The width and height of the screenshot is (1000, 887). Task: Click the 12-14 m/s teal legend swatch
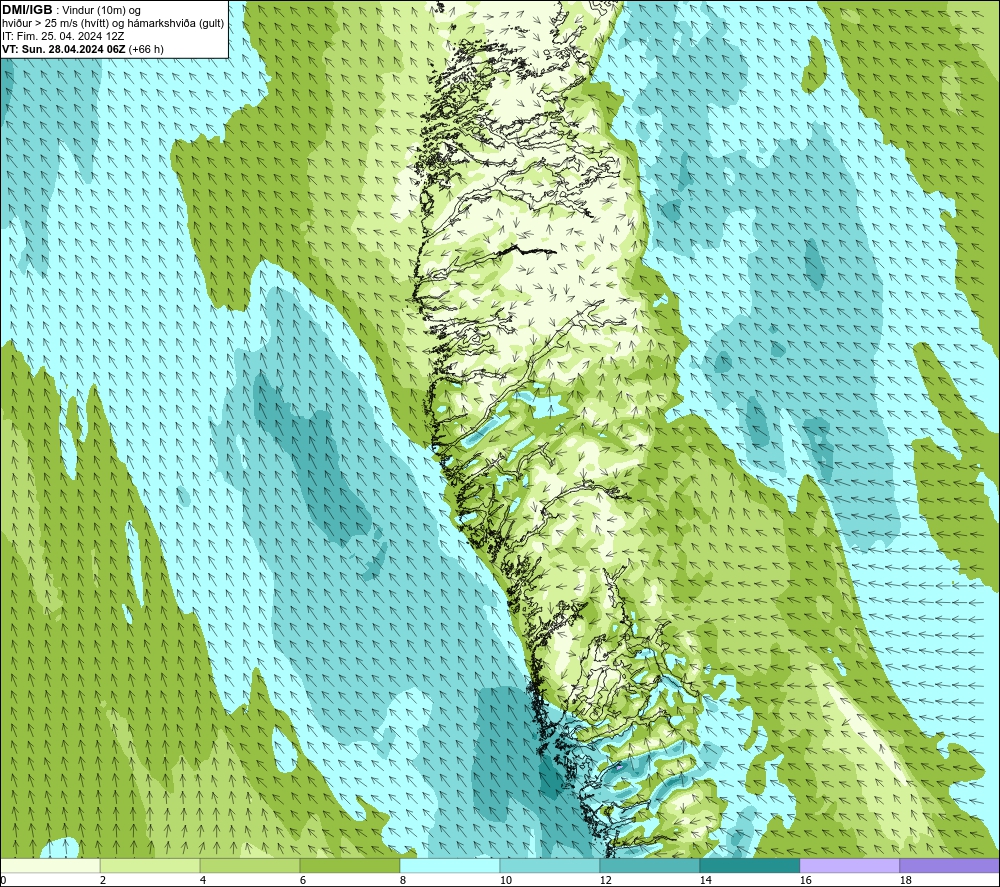click(x=649, y=865)
